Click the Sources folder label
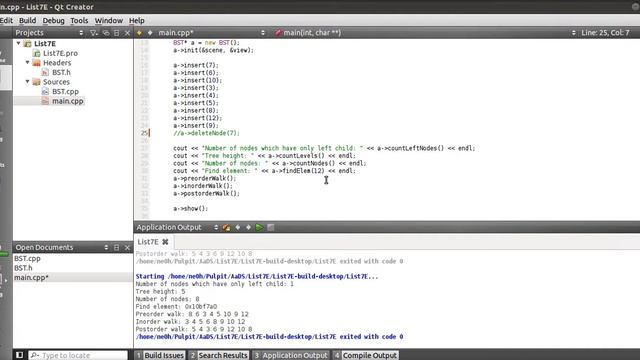Image resolution: width=640 pixels, height=360 pixels. pyautogui.click(x=56, y=82)
